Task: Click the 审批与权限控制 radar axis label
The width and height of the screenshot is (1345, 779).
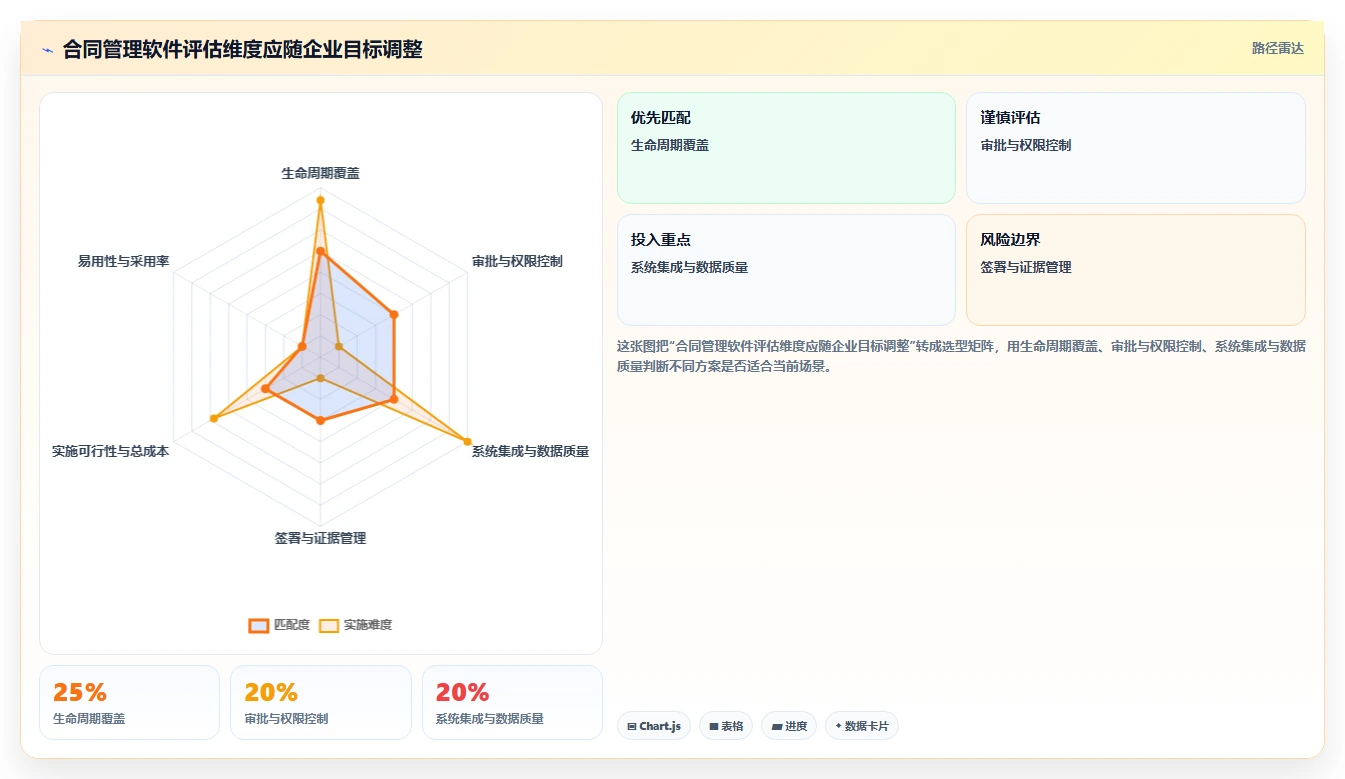Action: click(517, 261)
